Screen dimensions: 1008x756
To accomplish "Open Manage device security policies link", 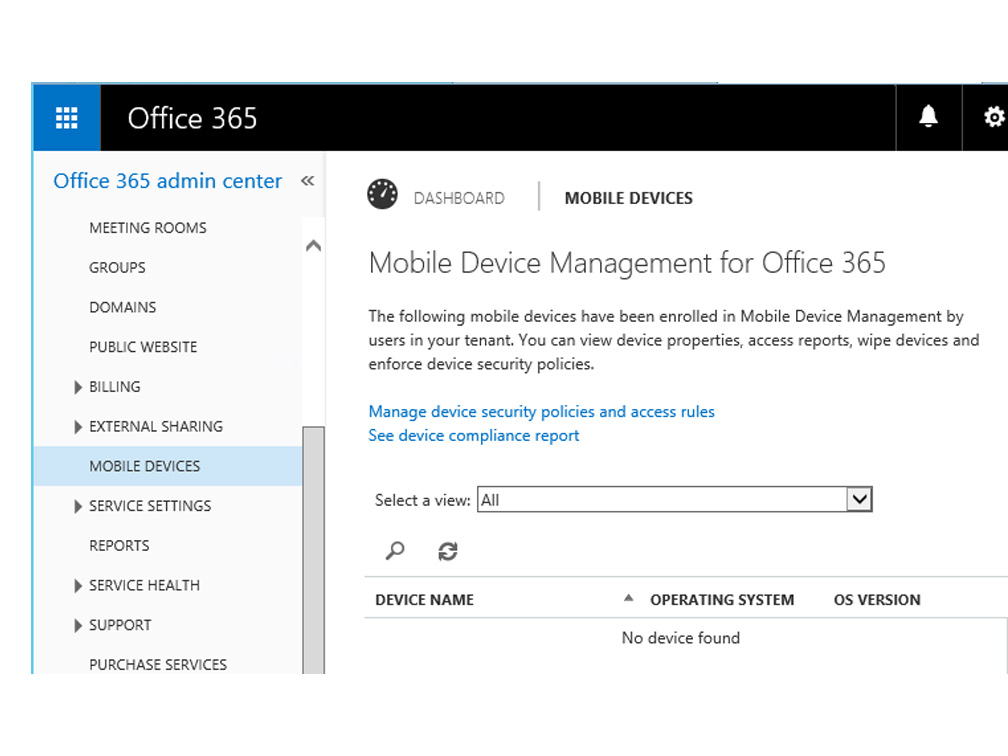I will coord(541,412).
